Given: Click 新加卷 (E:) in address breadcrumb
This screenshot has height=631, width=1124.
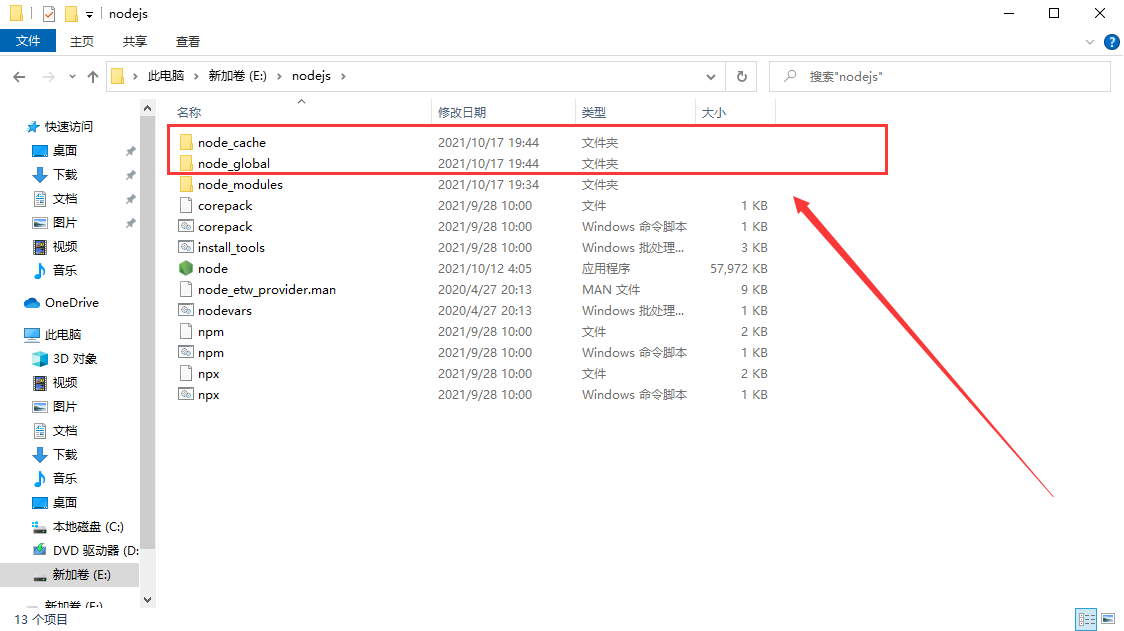Looking at the screenshot, I should point(237,76).
